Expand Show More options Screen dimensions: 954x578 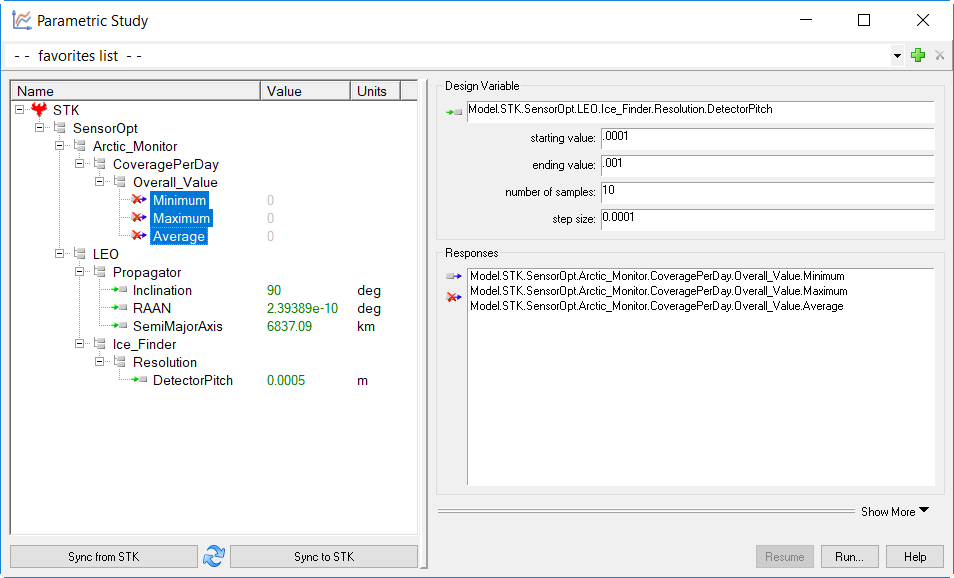tap(894, 511)
